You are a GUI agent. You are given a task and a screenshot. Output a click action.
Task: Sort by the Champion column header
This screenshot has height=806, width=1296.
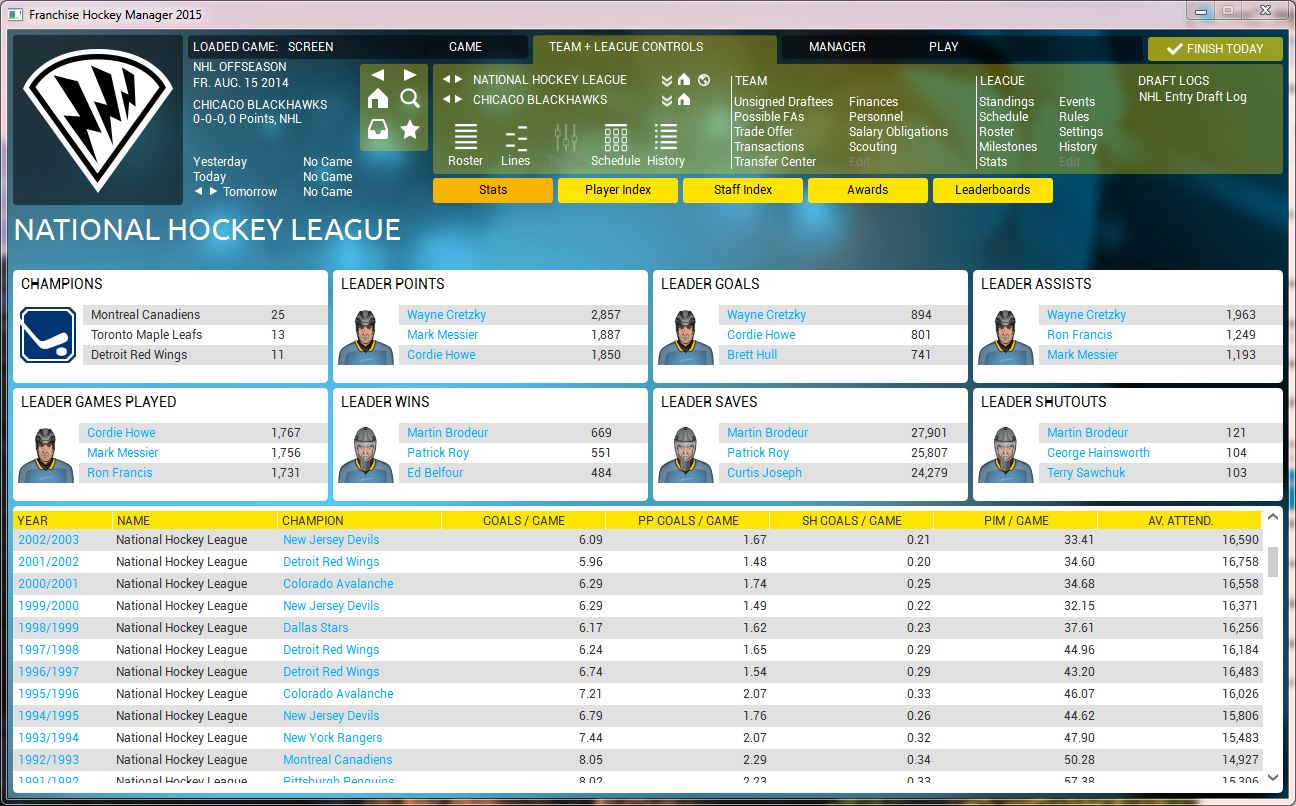(x=359, y=521)
